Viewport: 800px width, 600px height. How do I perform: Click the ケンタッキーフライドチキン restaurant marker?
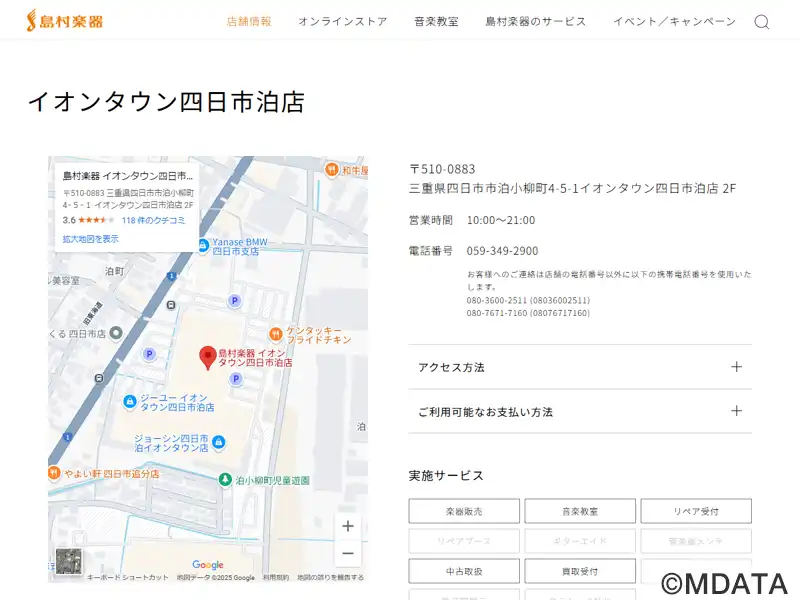[276, 334]
